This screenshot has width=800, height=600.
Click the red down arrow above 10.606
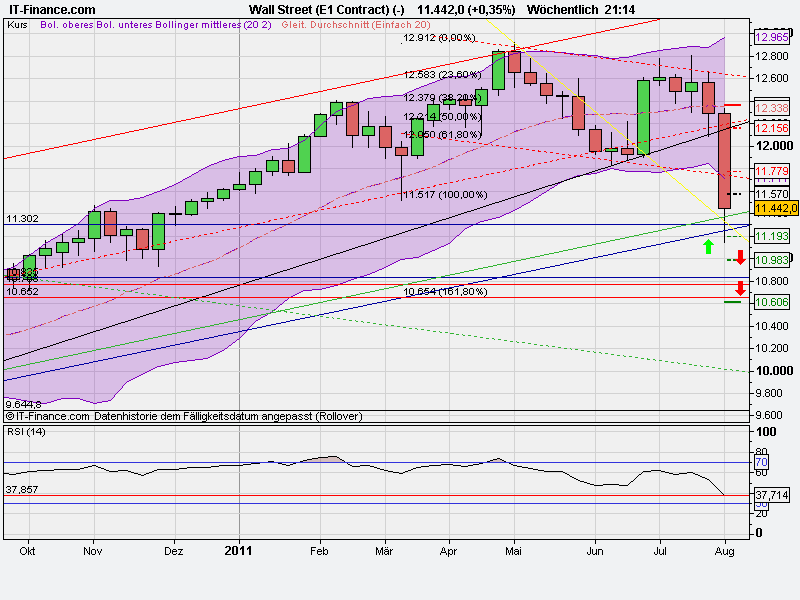[x=740, y=288]
